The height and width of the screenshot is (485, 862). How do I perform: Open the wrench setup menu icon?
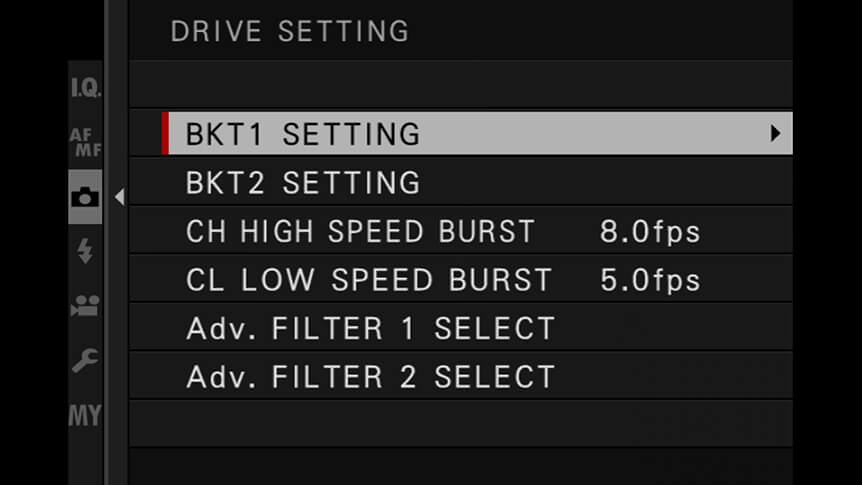click(x=85, y=361)
